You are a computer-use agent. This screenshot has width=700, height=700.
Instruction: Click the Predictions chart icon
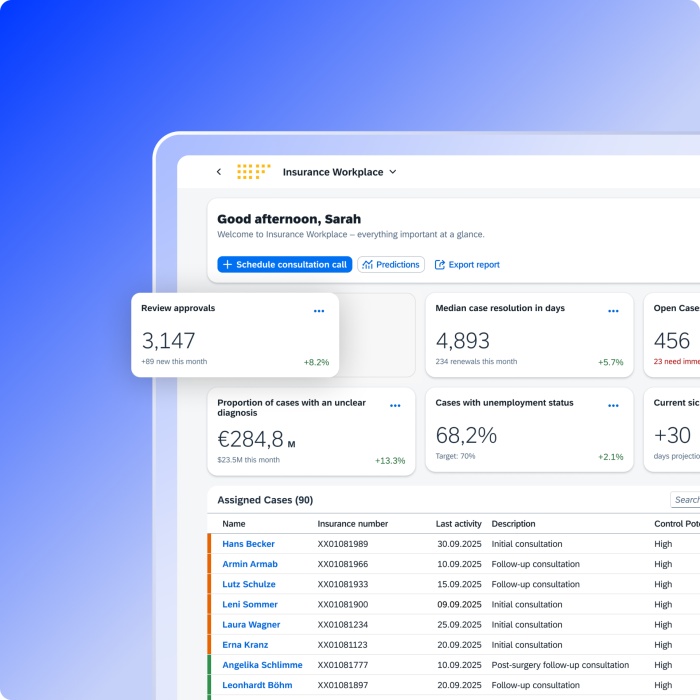[368, 265]
